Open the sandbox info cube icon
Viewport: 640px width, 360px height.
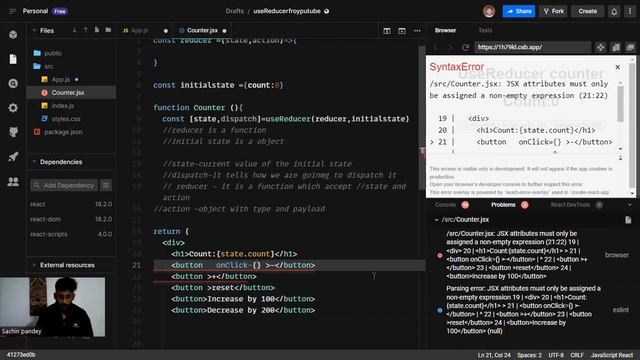pyautogui.click(x=13, y=35)
